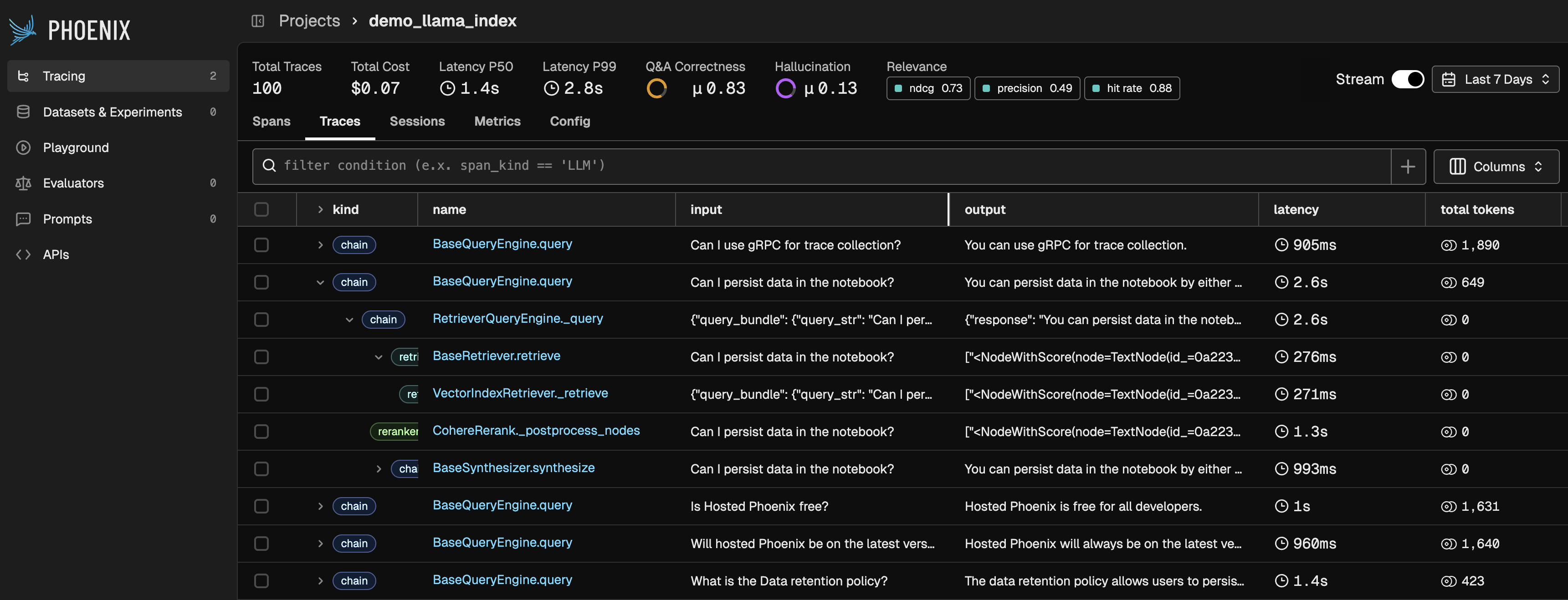The image size is (1568, 600).
Task: Click the Projects breadcrumb link
Action: click(x=309, y=20)
